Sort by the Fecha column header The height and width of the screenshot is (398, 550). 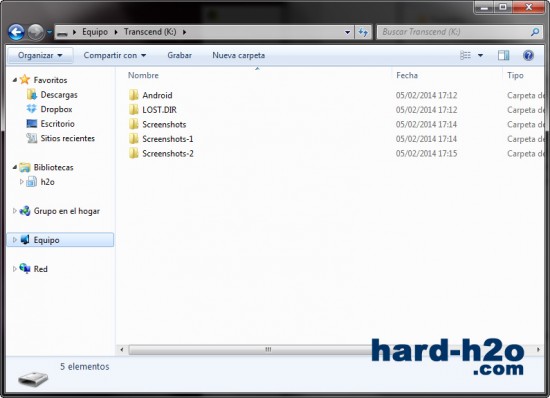coord(407,75)
